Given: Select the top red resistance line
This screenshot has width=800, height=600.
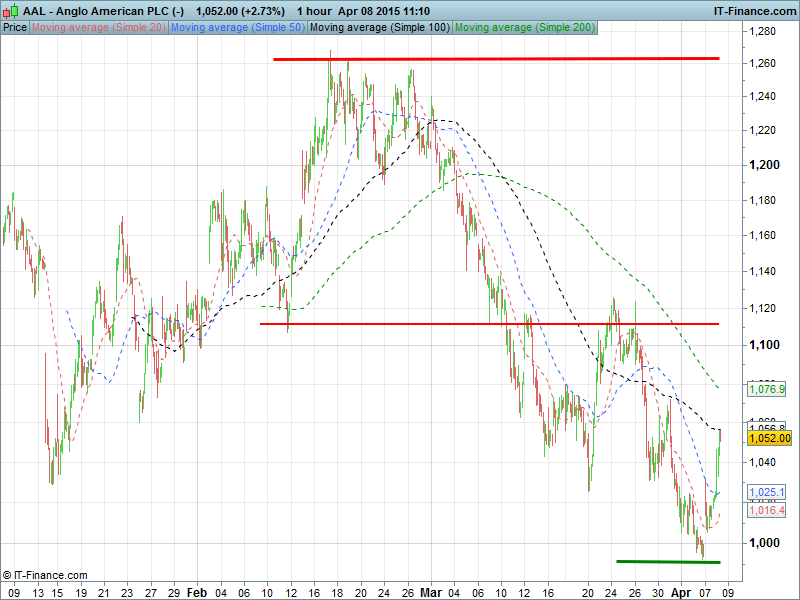Looking at the screenshot, I should [x=496, y=59].
